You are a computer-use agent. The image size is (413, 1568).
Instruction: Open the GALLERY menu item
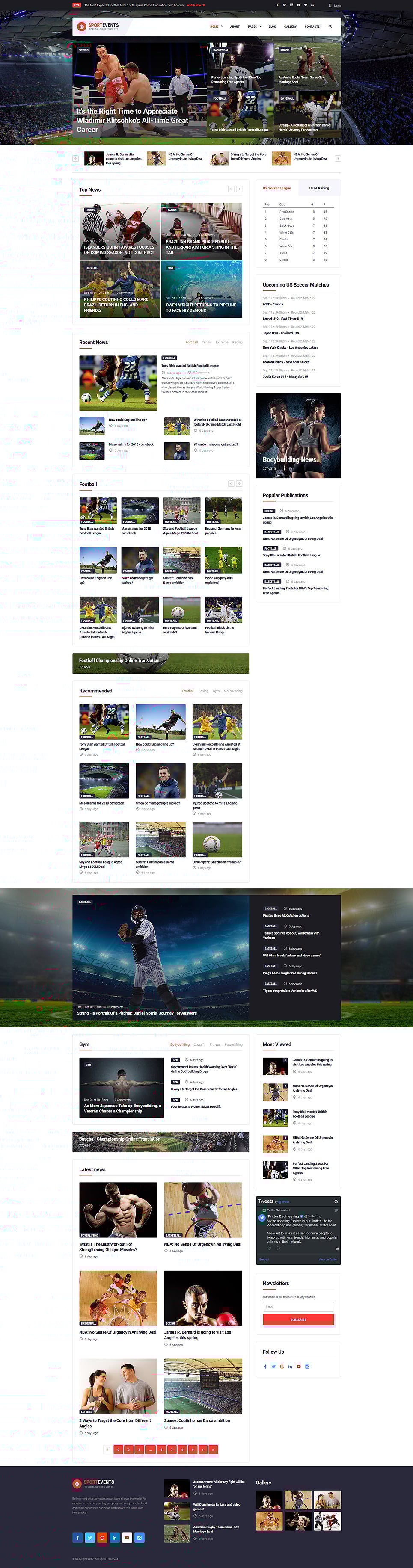291,27
